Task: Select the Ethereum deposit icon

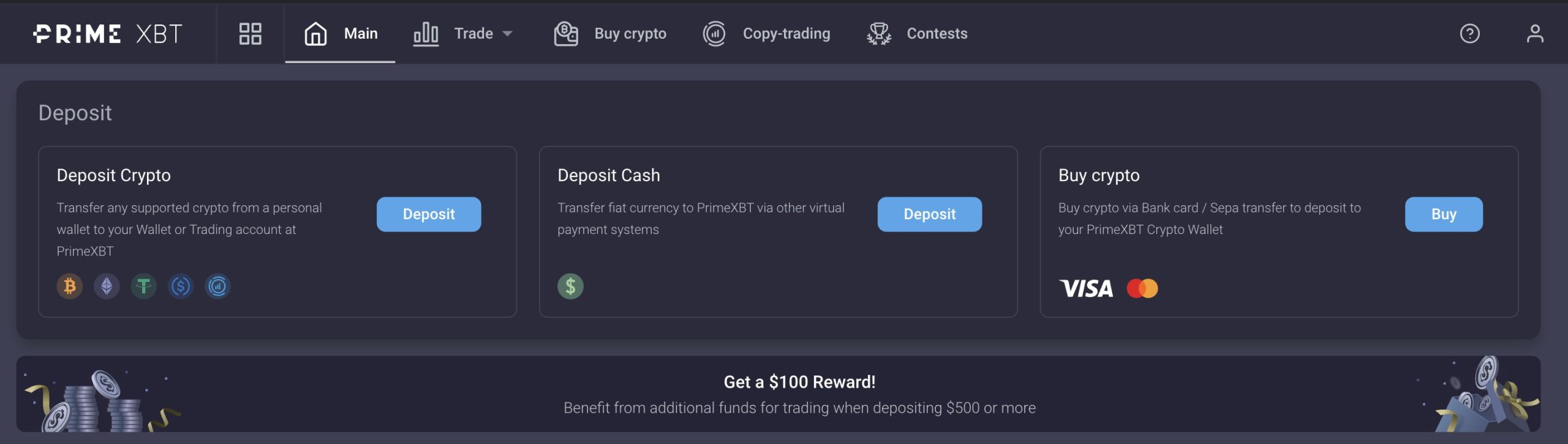Action: tap(107, 286)
